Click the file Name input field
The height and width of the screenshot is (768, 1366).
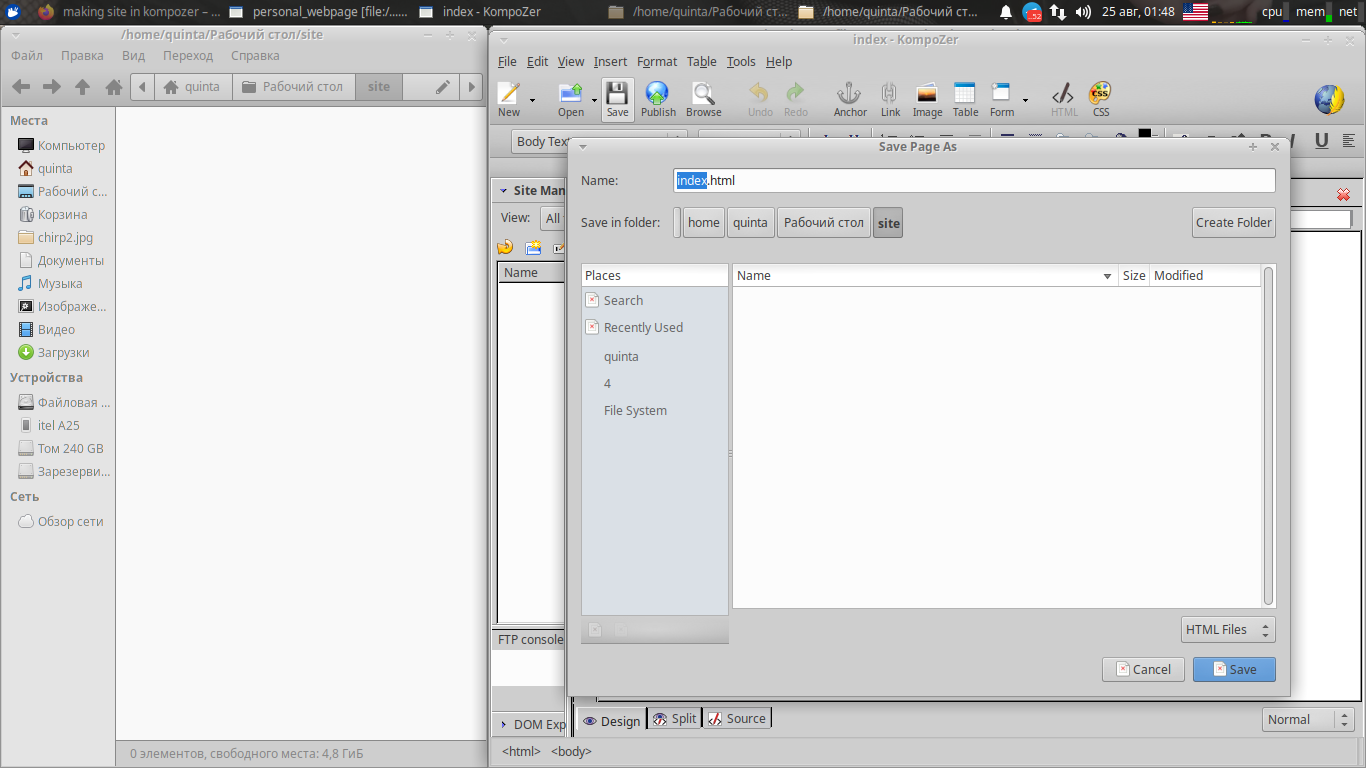974,181
